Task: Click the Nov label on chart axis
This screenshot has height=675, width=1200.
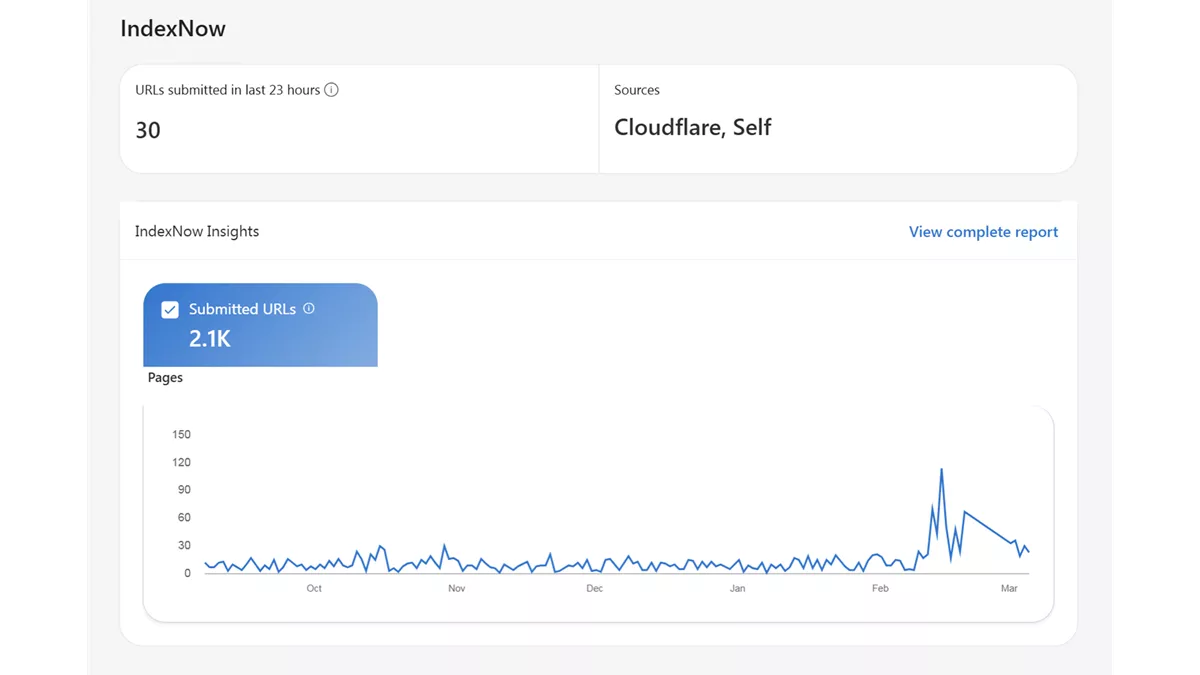Action: pos(457,589)
